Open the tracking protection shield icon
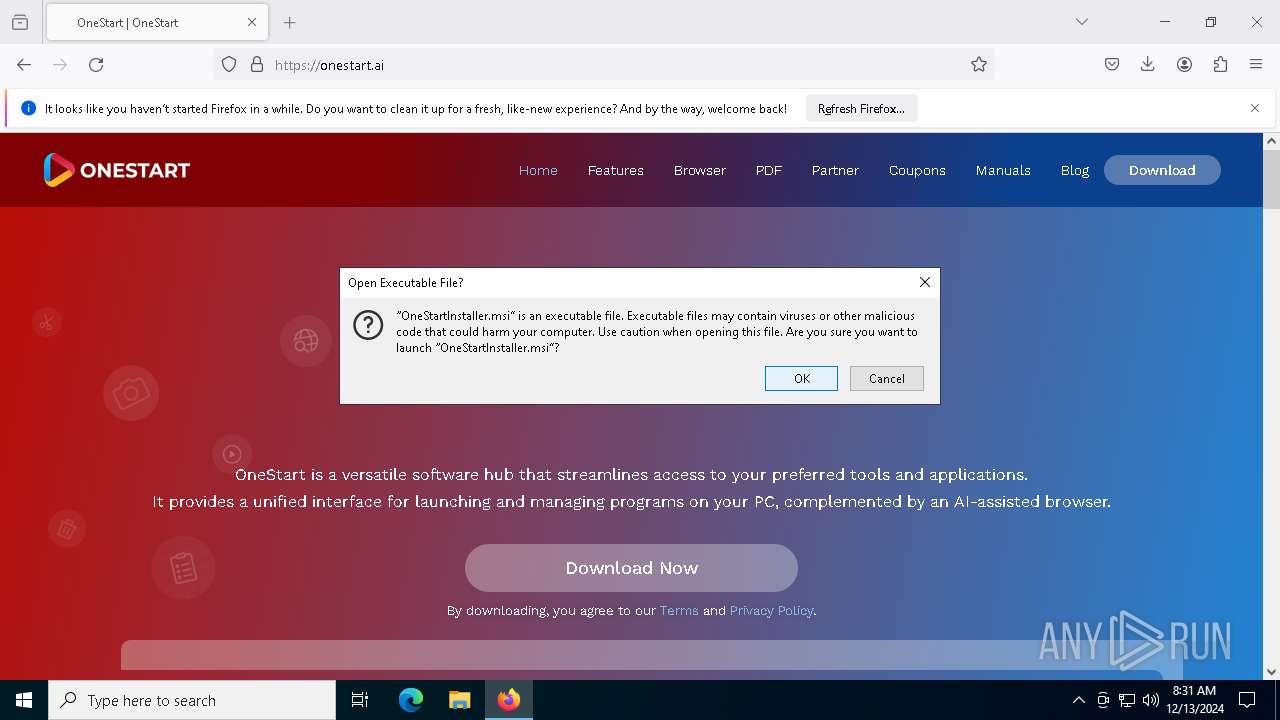 [x=229, y=64]
